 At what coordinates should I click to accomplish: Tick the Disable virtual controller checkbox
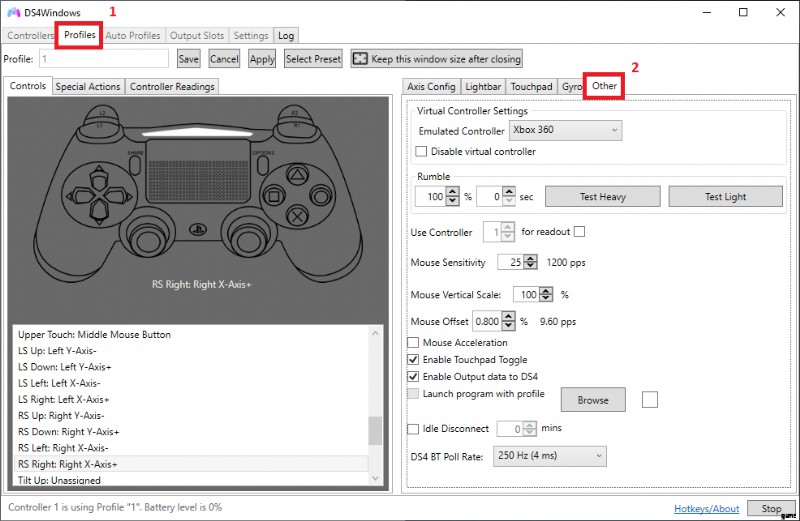click(421, 152)
